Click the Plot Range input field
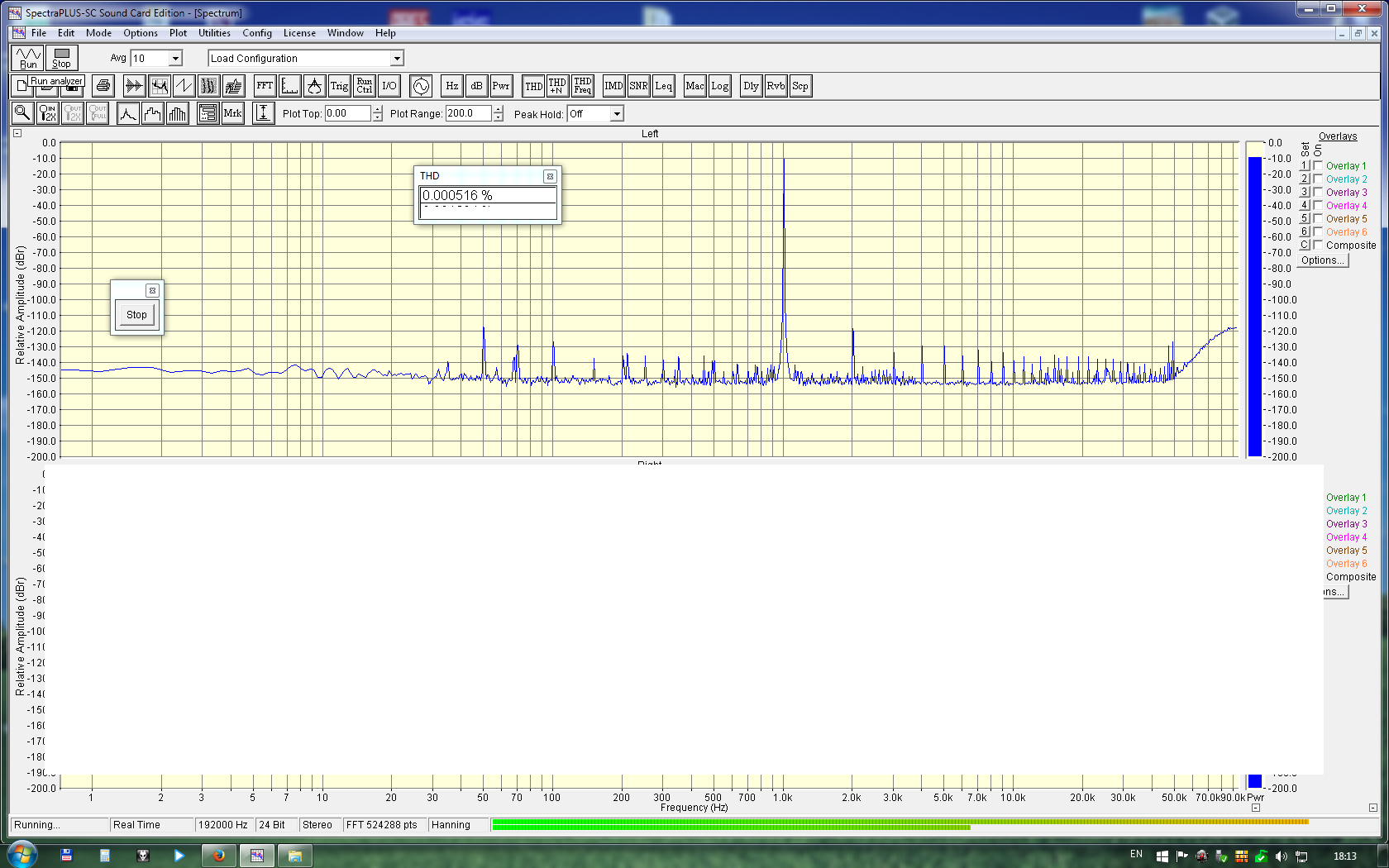The image size is (1389, 868). (x=468, y=114)
